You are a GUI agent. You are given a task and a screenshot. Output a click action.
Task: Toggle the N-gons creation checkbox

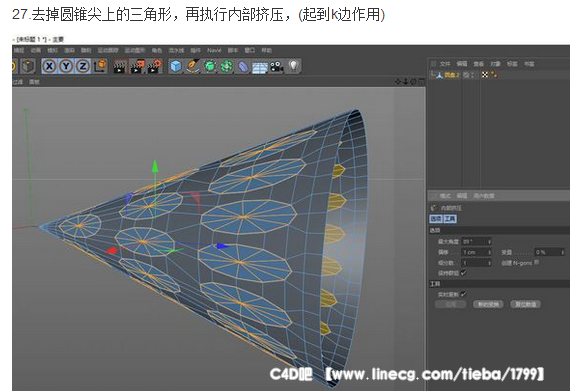[537, 262]
